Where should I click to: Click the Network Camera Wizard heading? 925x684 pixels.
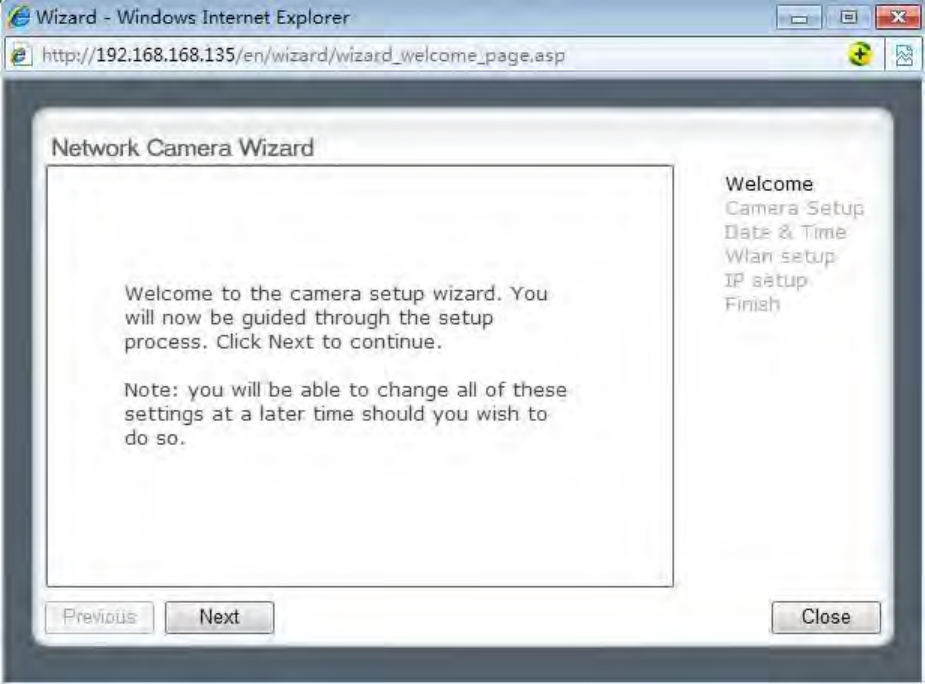(x=183, y=148)
